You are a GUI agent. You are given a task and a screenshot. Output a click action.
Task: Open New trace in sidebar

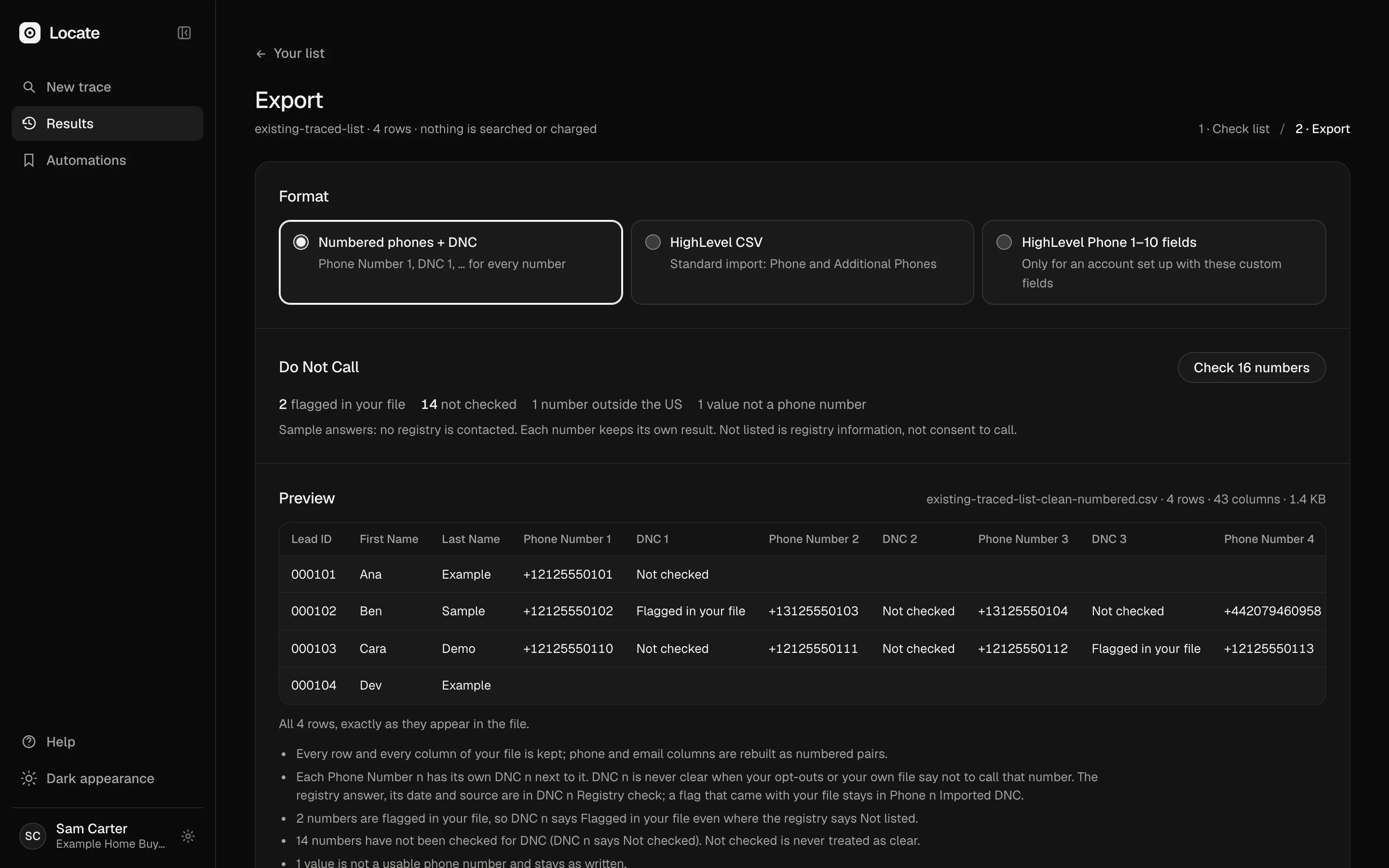(x=108, y=87)
